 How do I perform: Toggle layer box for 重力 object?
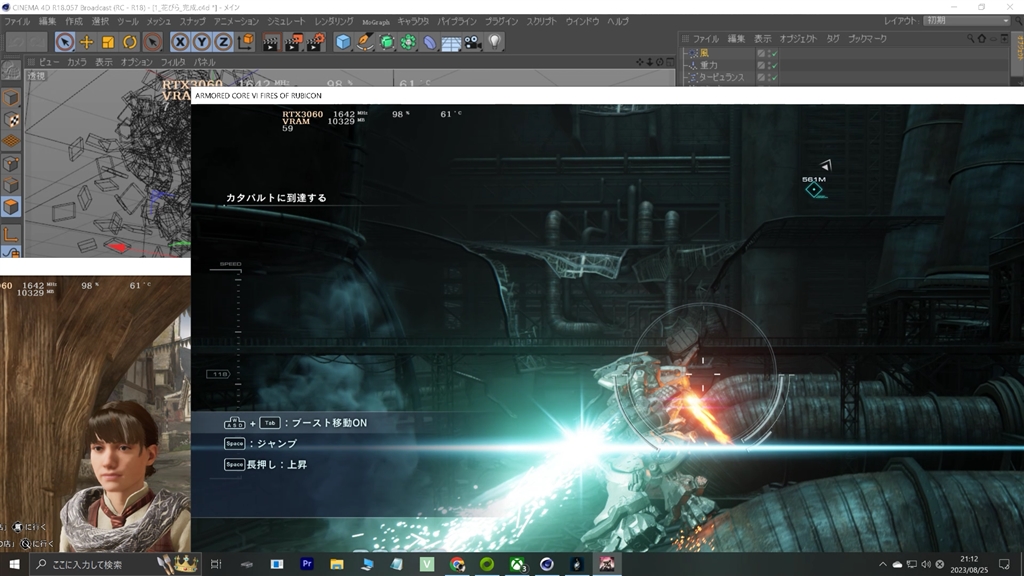pyautogui.click(x=761, y=65)
